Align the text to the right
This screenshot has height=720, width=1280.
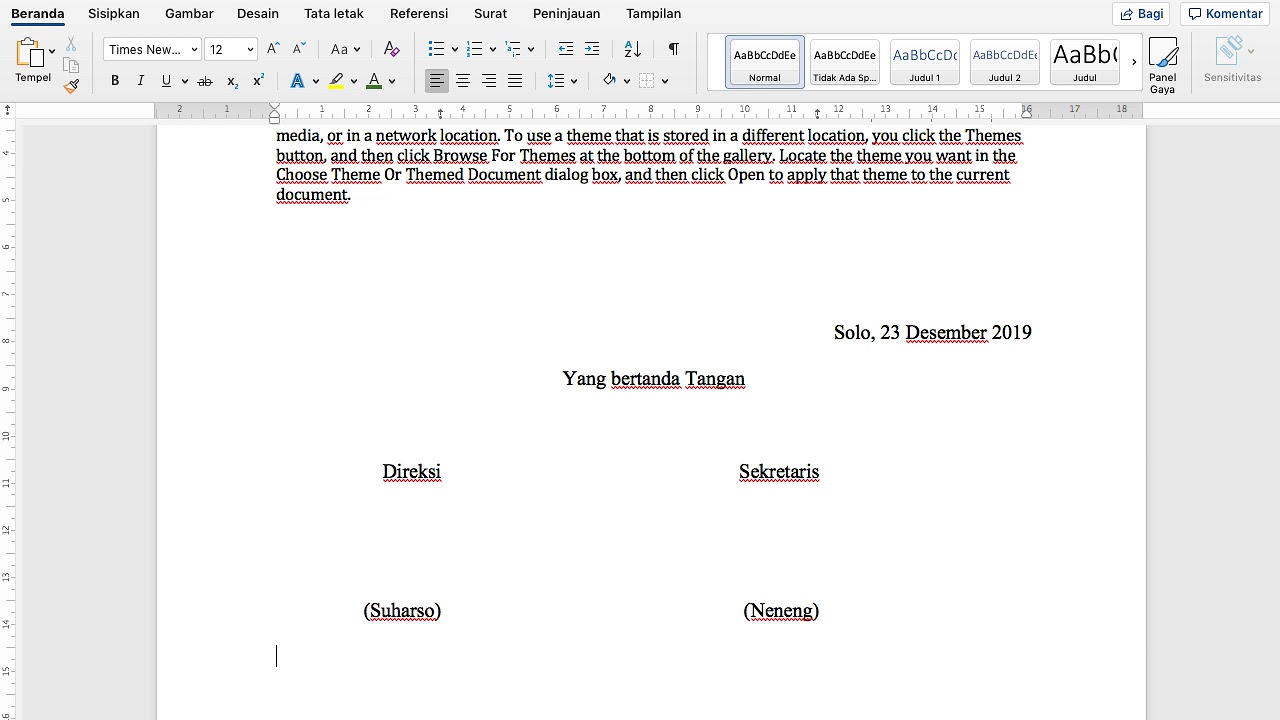(489, 81)
